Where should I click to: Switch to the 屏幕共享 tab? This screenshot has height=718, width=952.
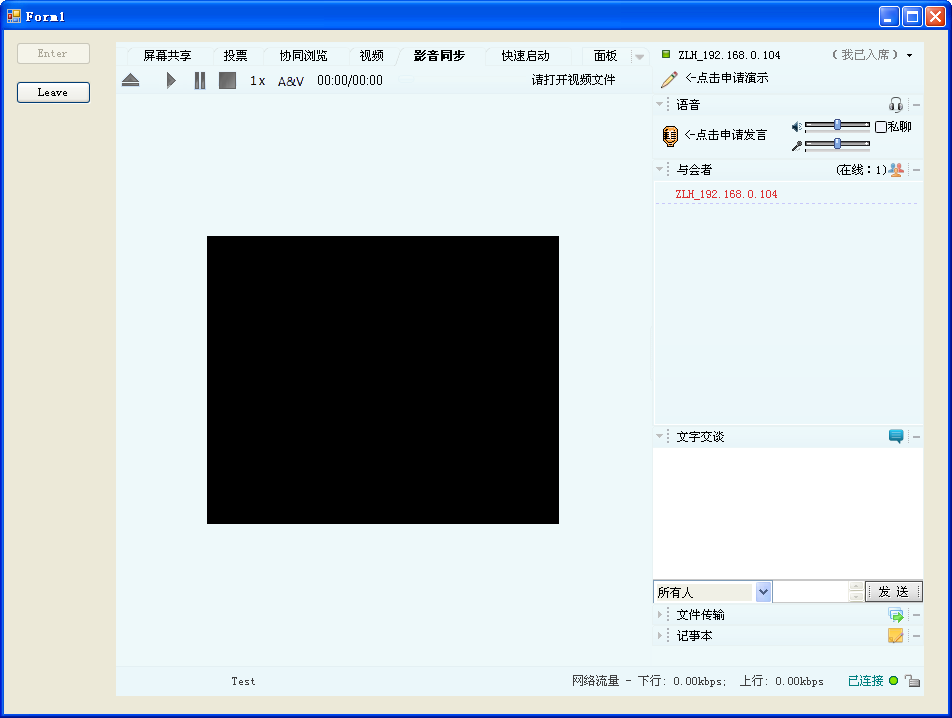(x=167, y=56)
